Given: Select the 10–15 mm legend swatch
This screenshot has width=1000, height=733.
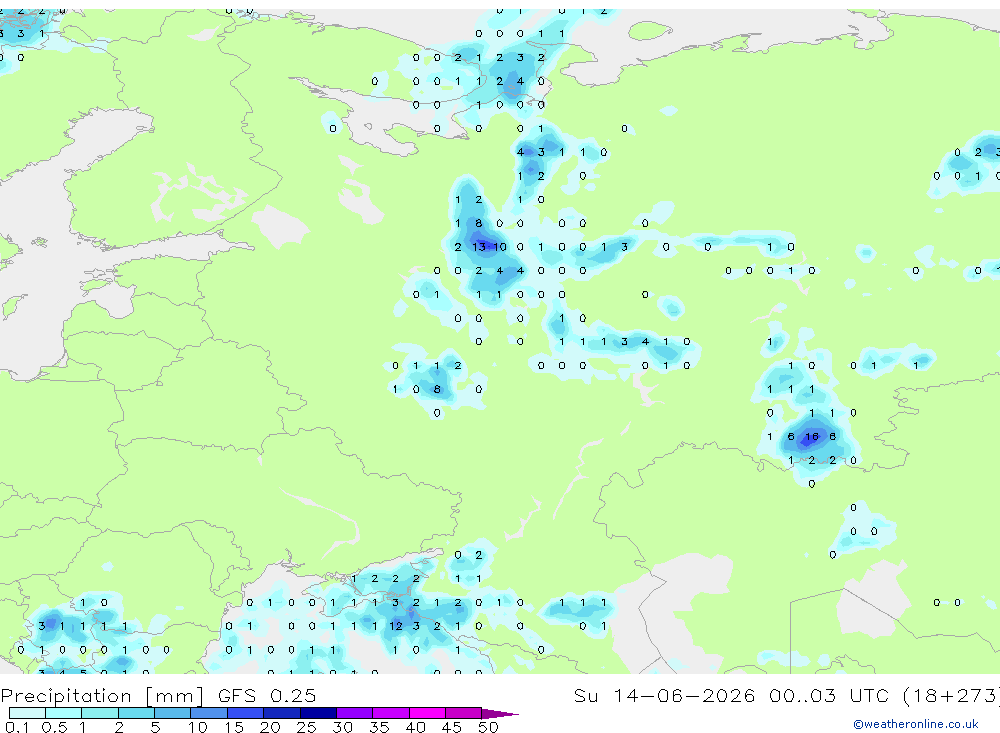Looking at the screenshot, I should (209, 713).
